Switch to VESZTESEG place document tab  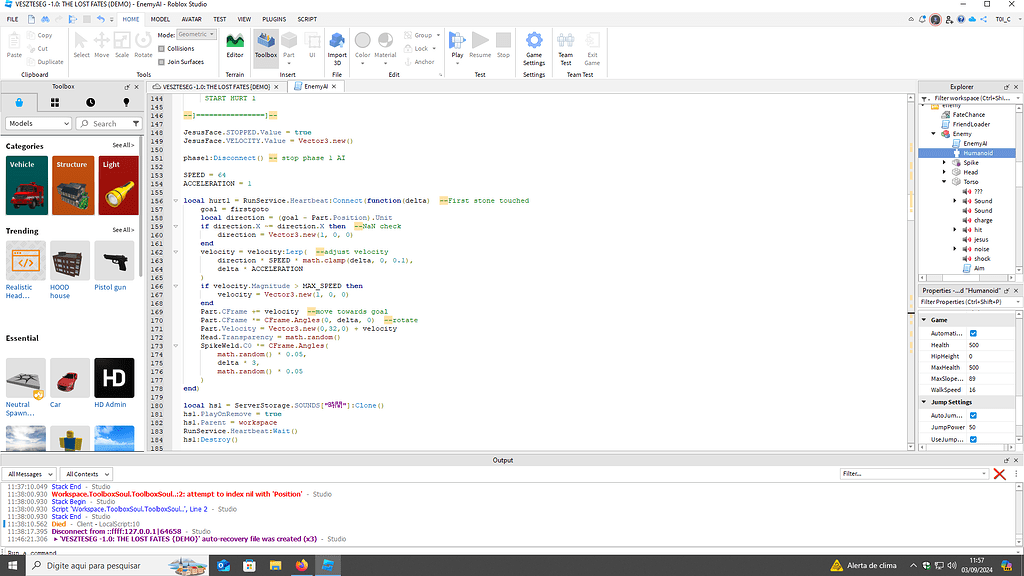[x=216, y=87]
